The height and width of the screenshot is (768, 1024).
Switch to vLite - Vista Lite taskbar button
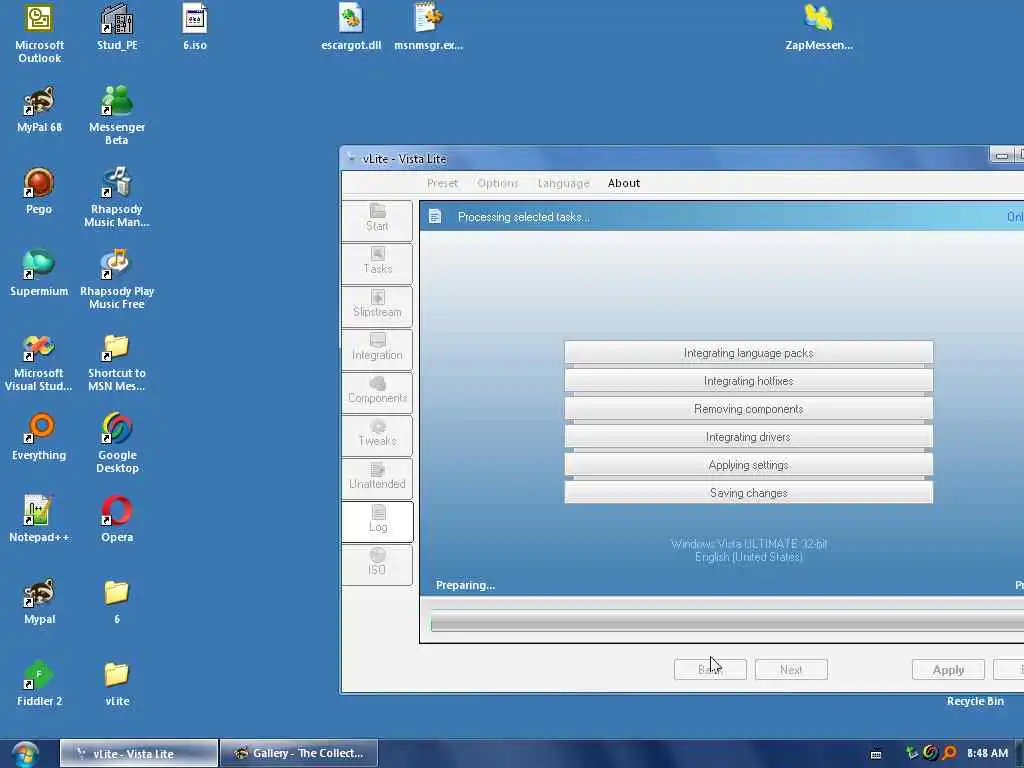(139, 754)
